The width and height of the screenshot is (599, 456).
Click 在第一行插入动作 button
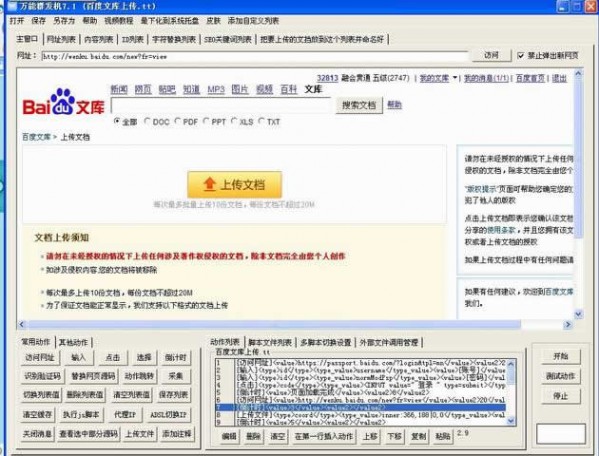click(x=324, y=436)
